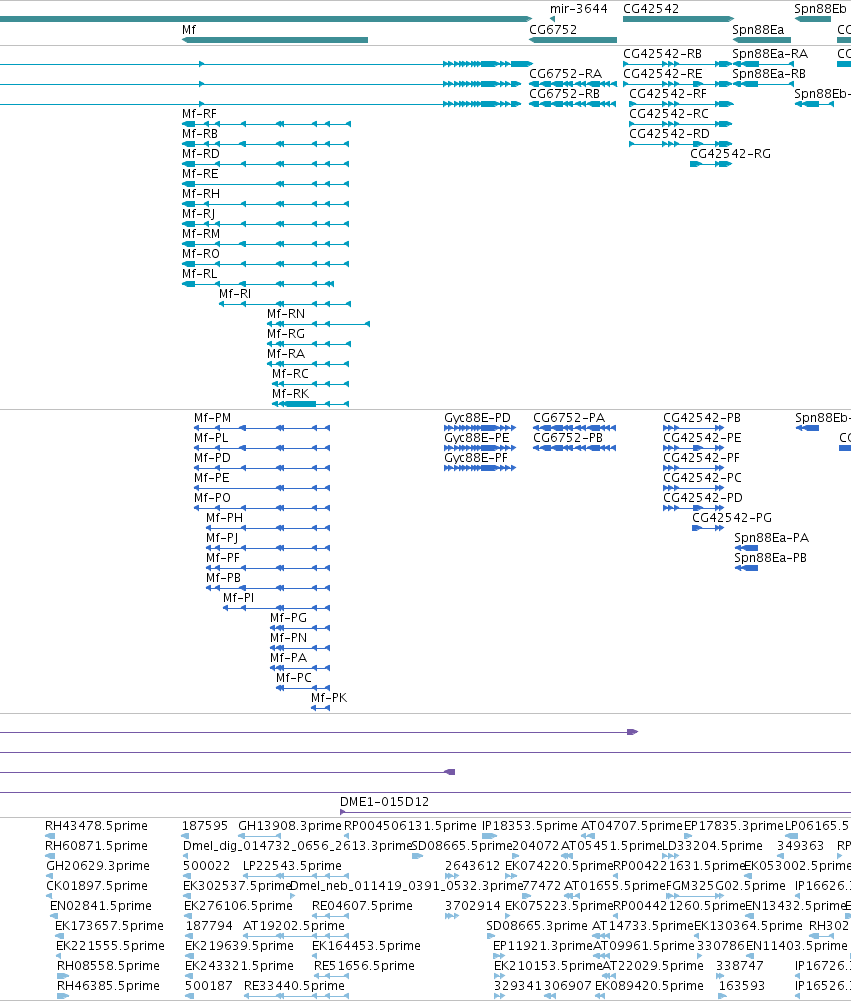The width and height of the screenshot is (851, 1001).
Task: Select protein Spn88Ea-PB
Action: click(770, 558)
